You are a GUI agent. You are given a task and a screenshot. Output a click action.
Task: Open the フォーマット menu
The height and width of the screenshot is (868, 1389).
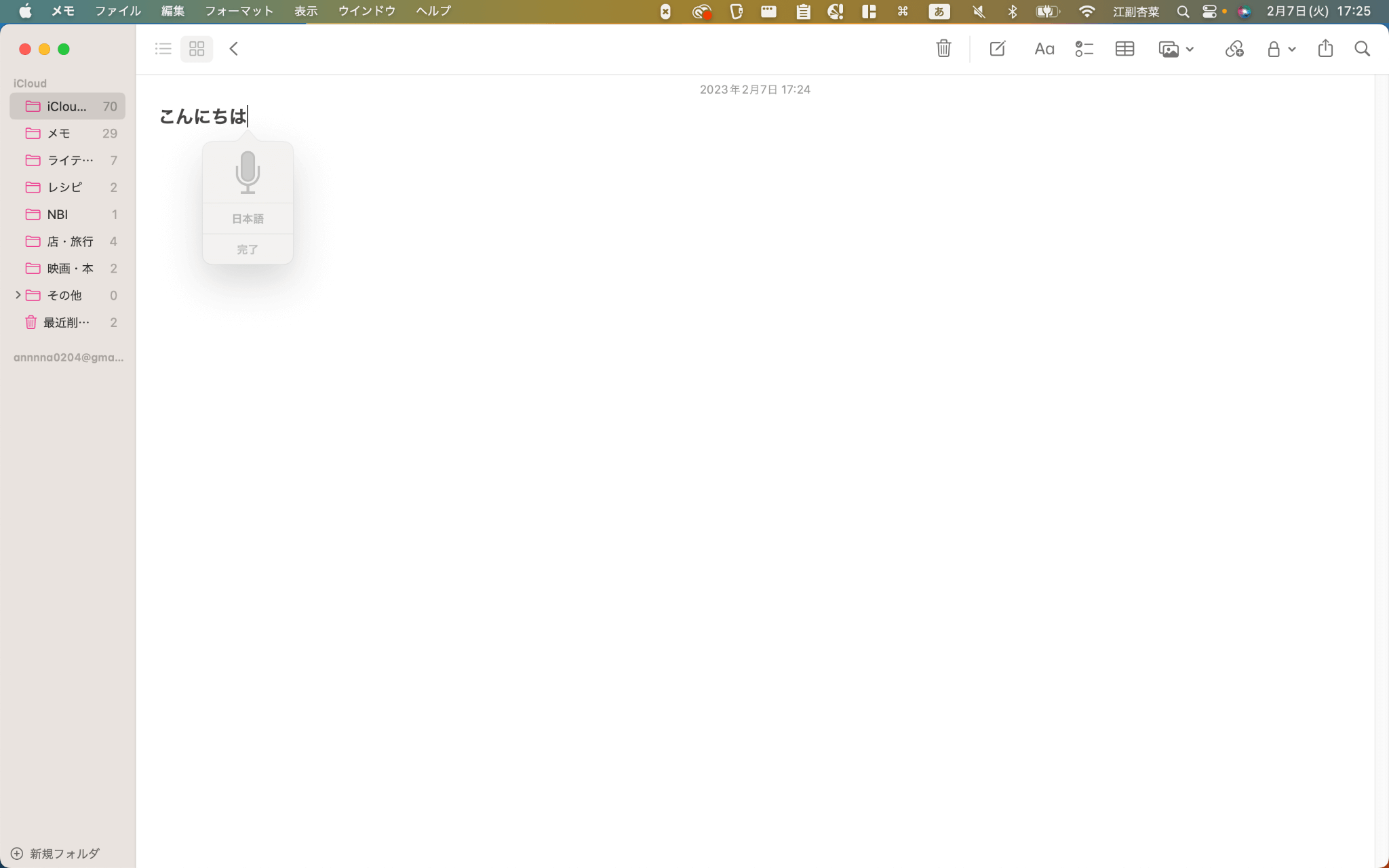pyautogui.click(x=238, y=11)
